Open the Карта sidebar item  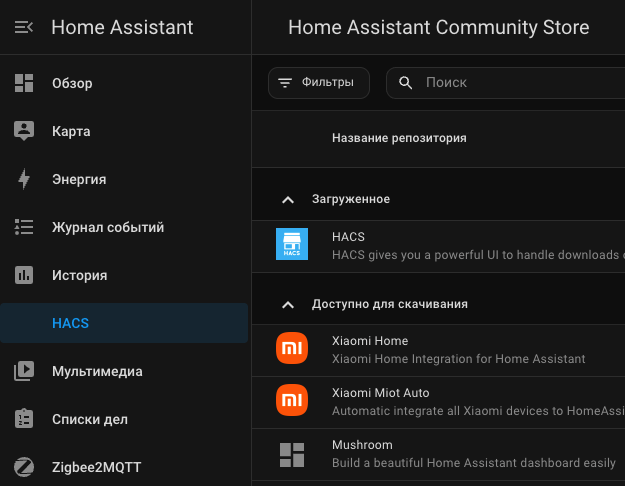tap(124, 131)
